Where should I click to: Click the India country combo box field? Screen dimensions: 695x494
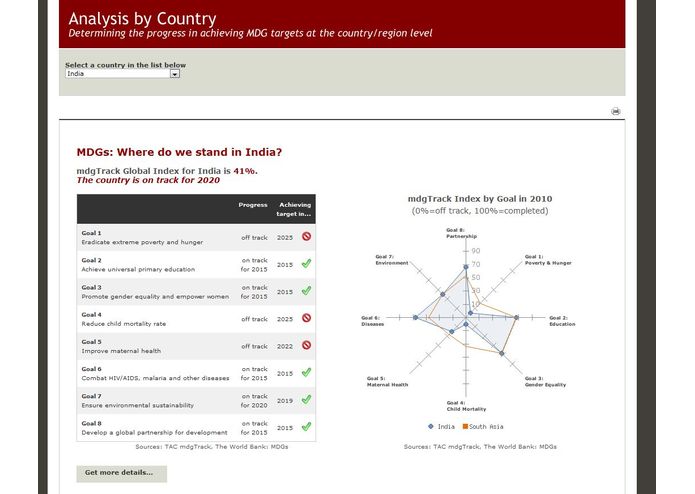click(x=122, y=74)
